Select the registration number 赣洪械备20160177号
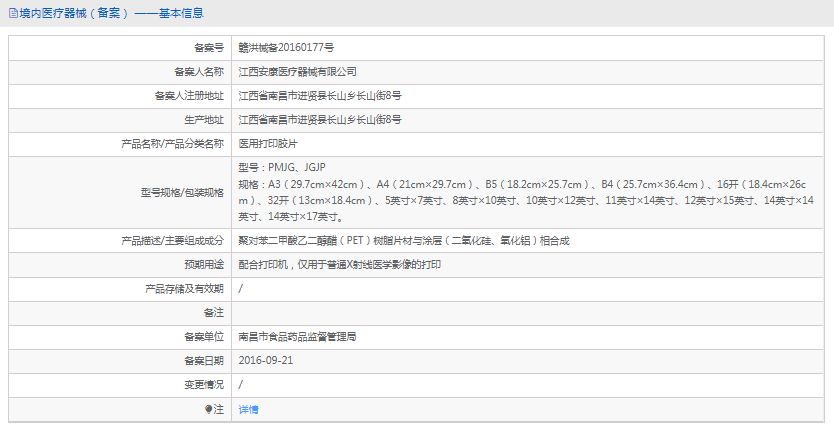The width and height of the screenshot is (834, 431). pyautogui.click(x=286, y=48)
